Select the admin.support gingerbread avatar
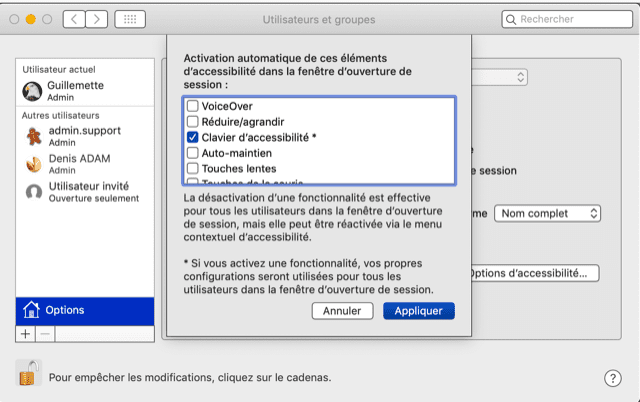 coord(33,136)
